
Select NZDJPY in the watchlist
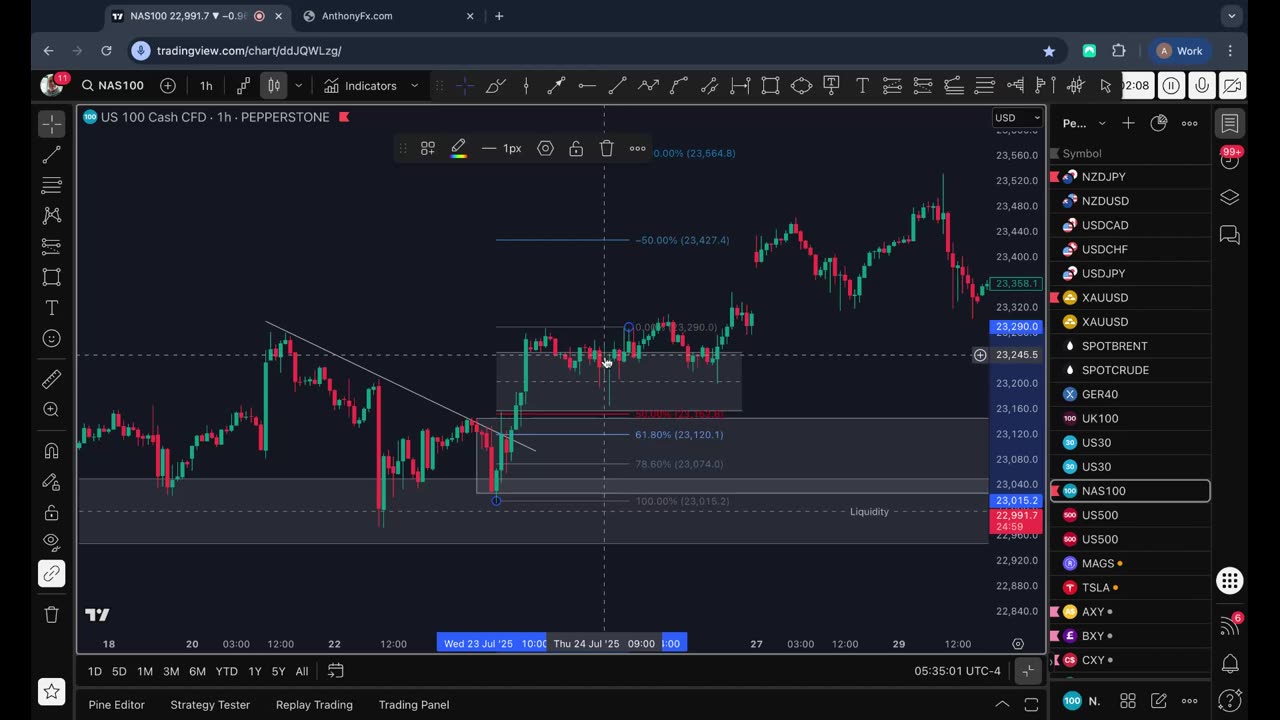coord(1130,177)
